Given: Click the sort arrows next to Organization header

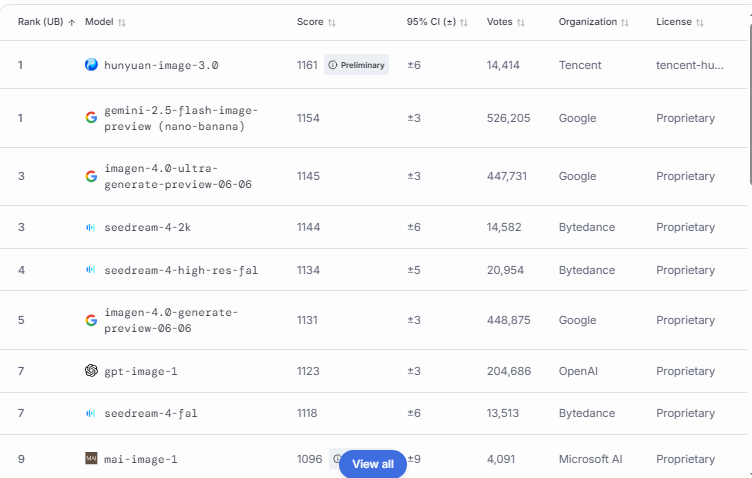Looking at the screenshot, I should [x=624, y=23].
